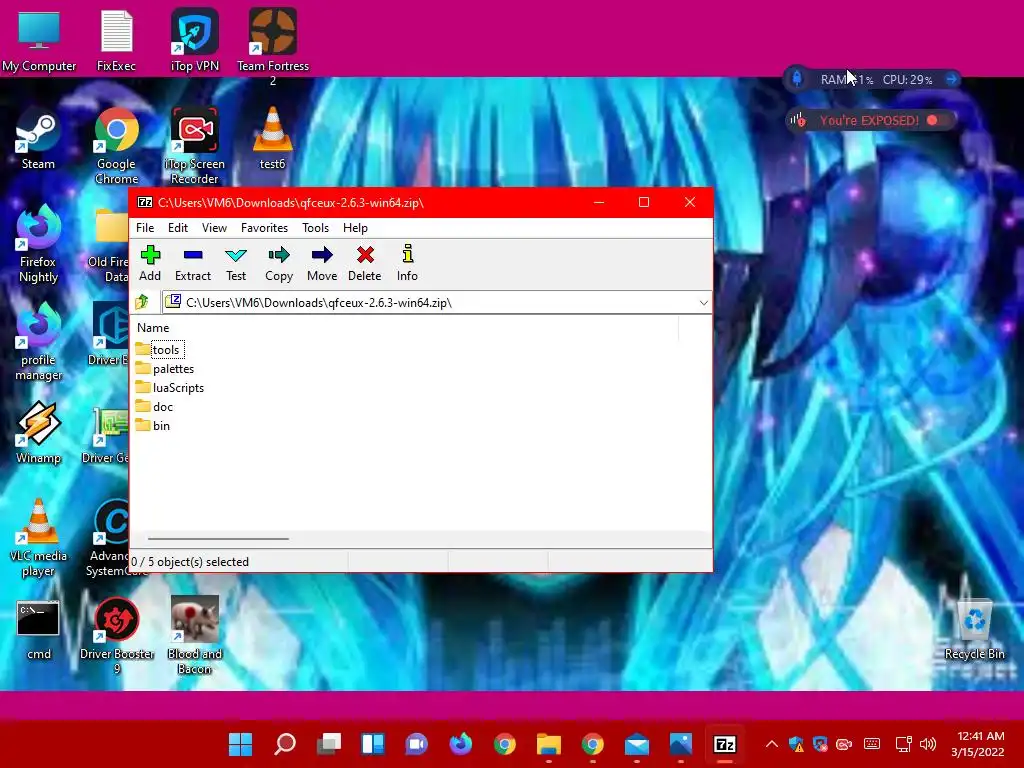Run the Test archive tool
The width and height of the screenshot is (1024, 768).
[236, 263]
